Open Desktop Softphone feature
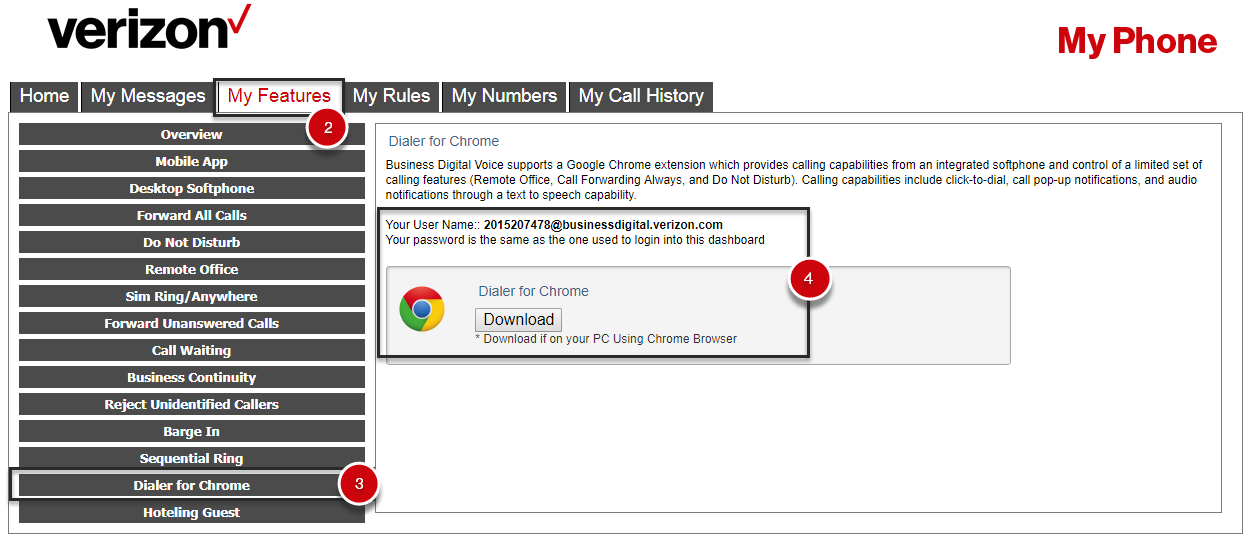The height and width of the screenshot is (542, 1251). coord(192,188)
